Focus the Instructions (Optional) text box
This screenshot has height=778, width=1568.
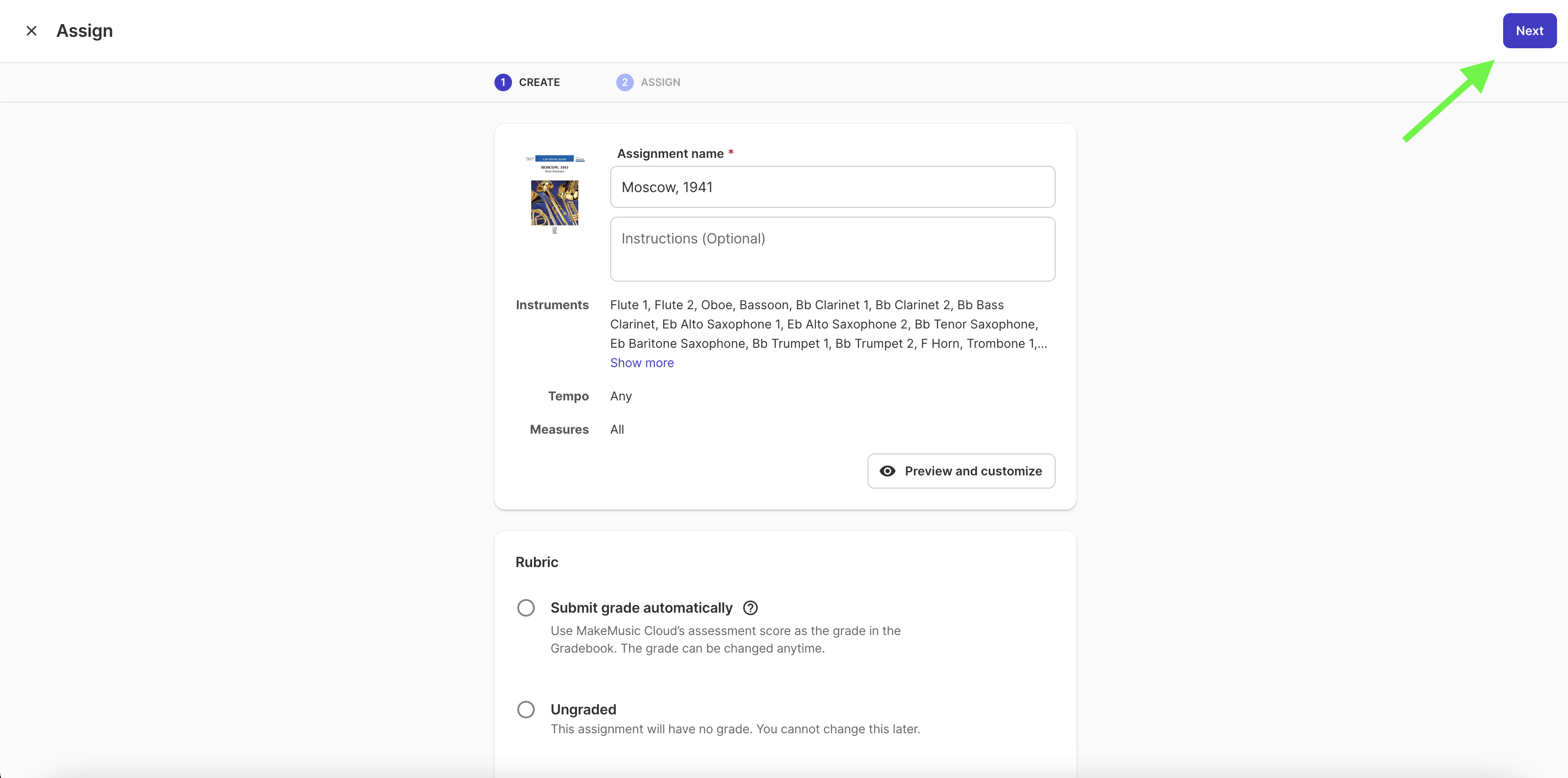coord(832,249)
